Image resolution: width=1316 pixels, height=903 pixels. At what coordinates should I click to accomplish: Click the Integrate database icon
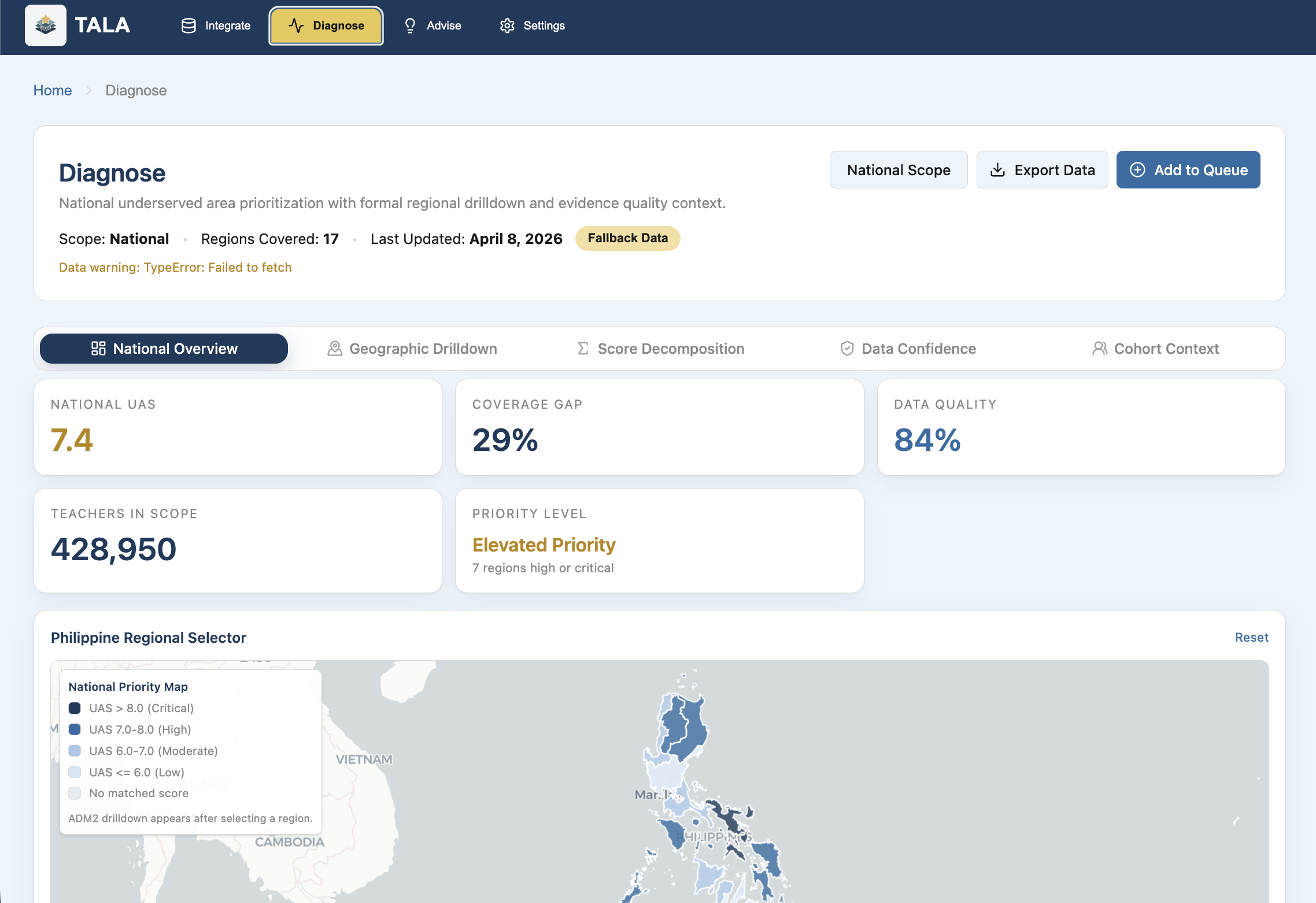pyautogui.click(x=188, y=25)
